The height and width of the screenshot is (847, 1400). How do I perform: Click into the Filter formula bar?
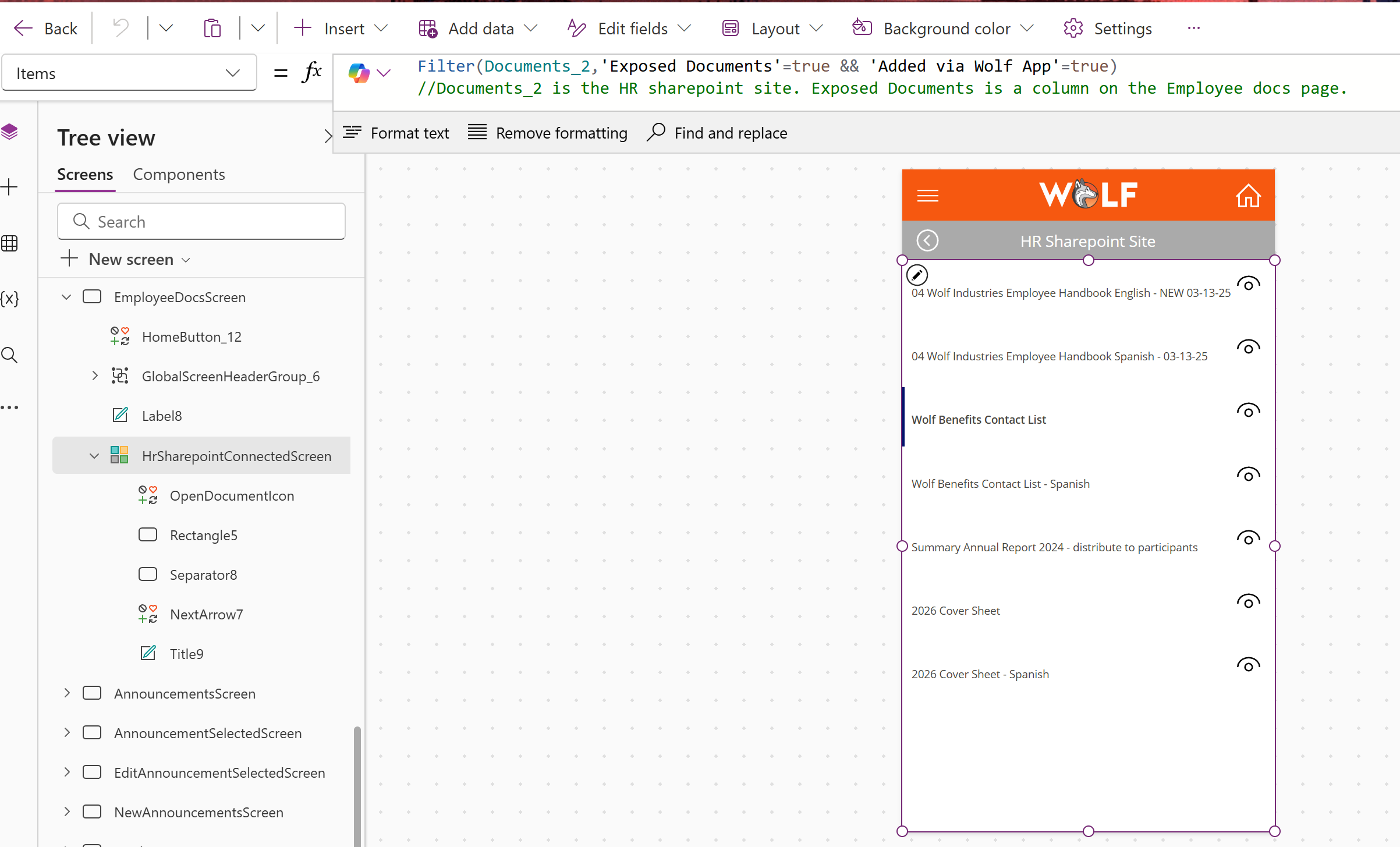[x=767, y=66]
